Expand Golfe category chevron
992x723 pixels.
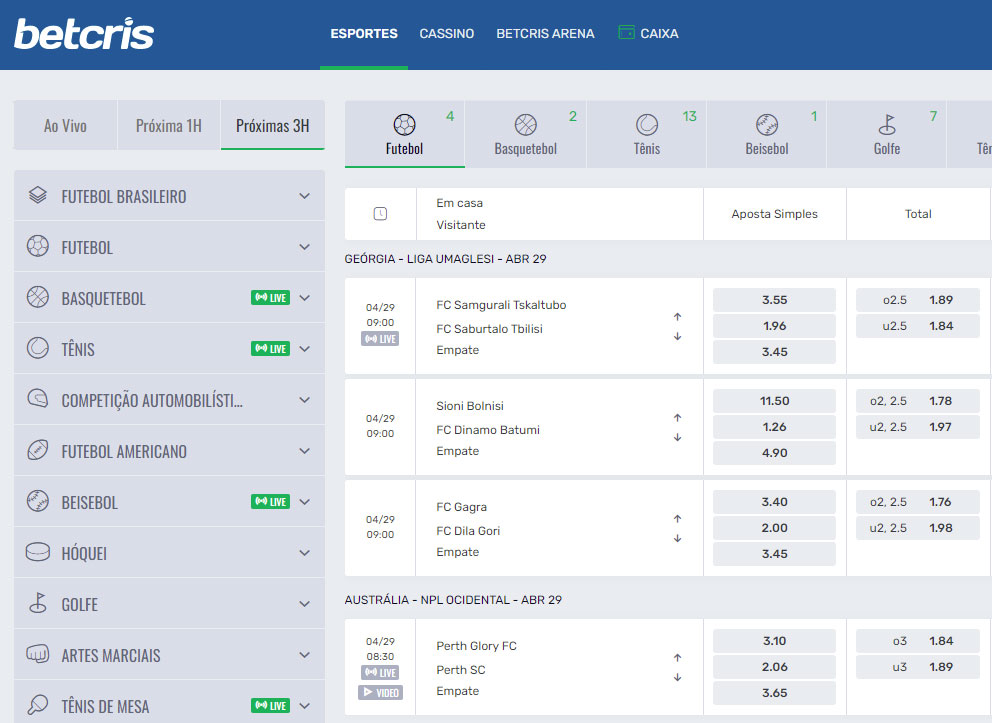pos(304,604)
